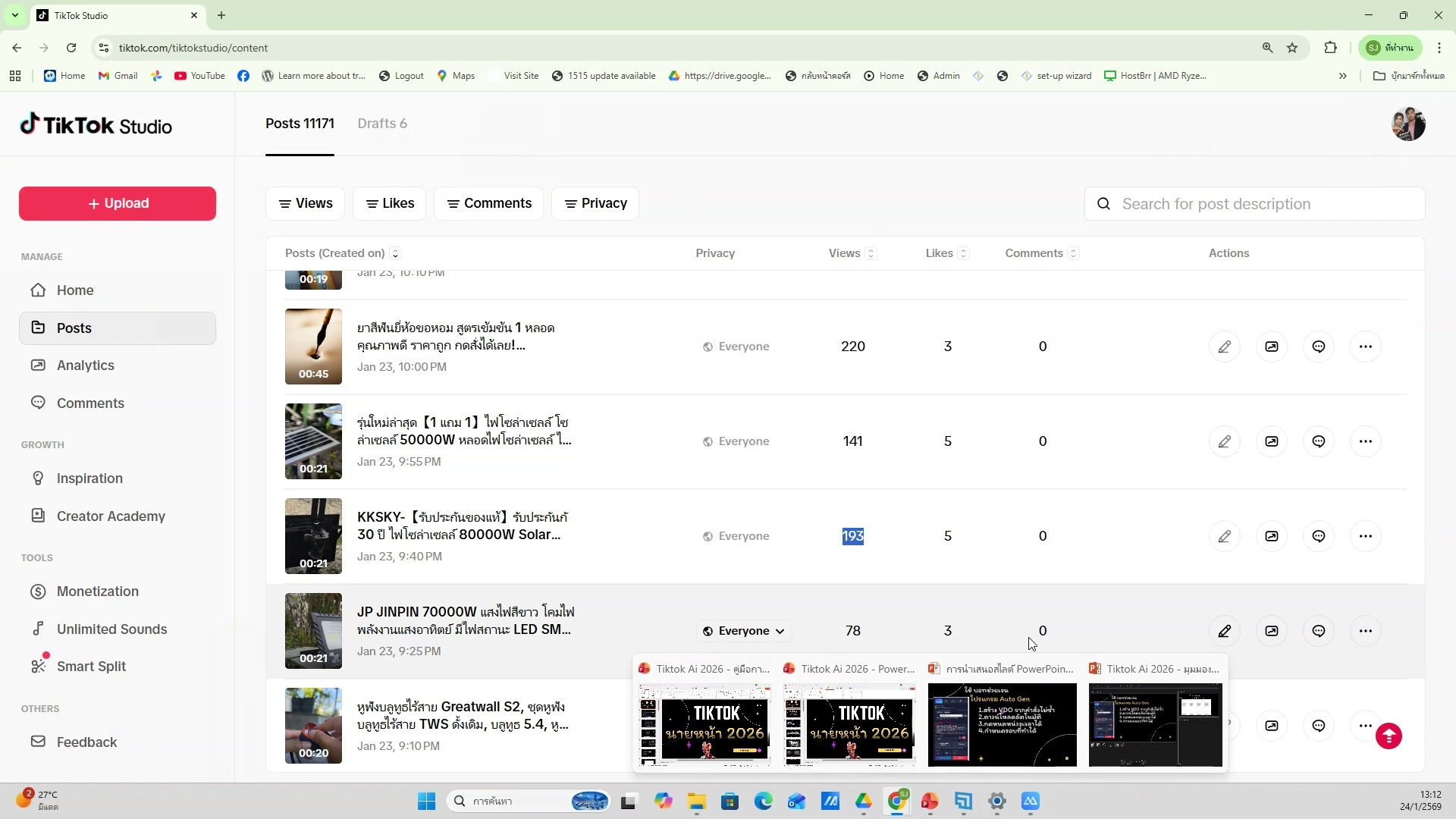Open analytics icon for 50000W solar post
Screen dimensions: 1456x819
tap(1271, 441)
